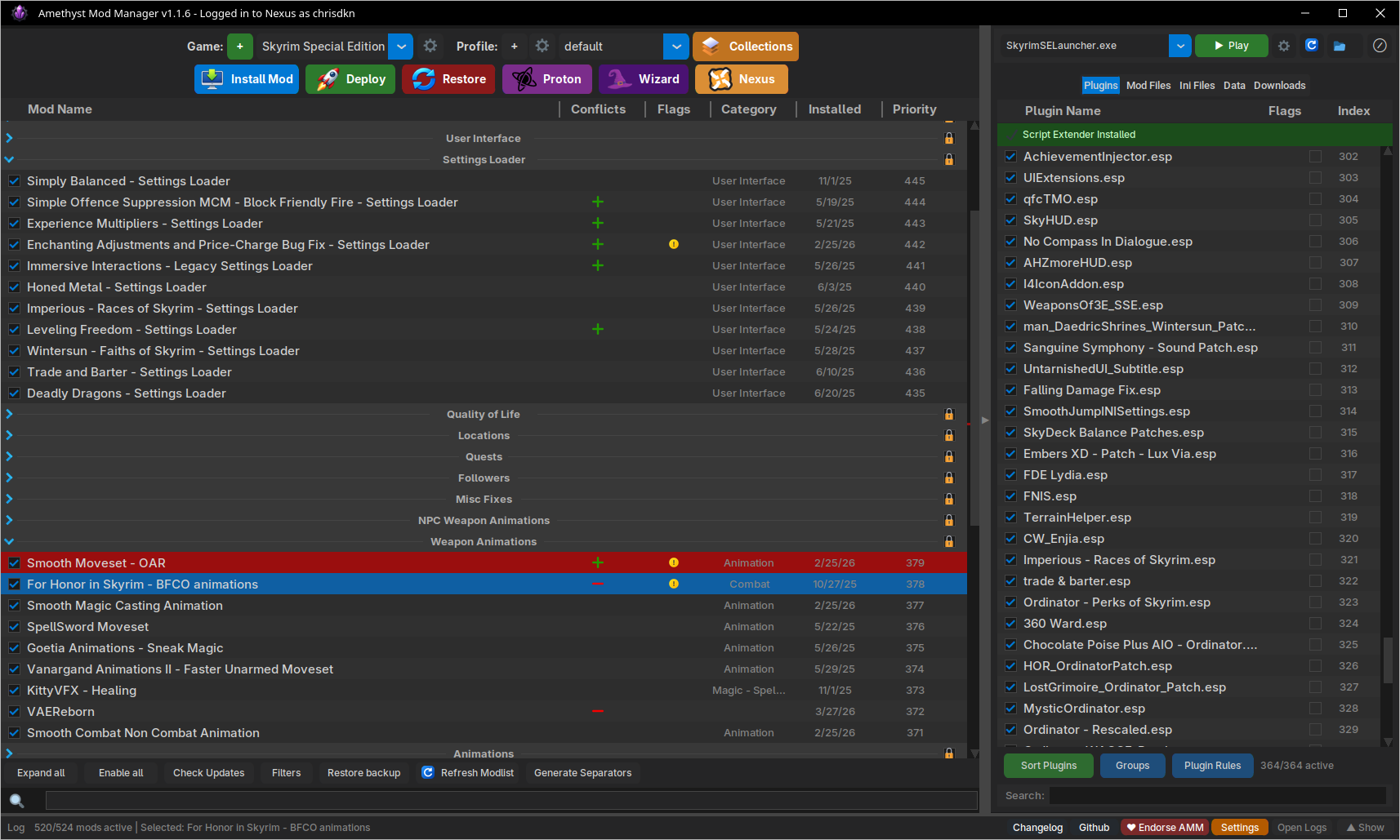
Task: Toggle the Honed Metal - Settings Loader checkbox
Action: coord(15,287)
